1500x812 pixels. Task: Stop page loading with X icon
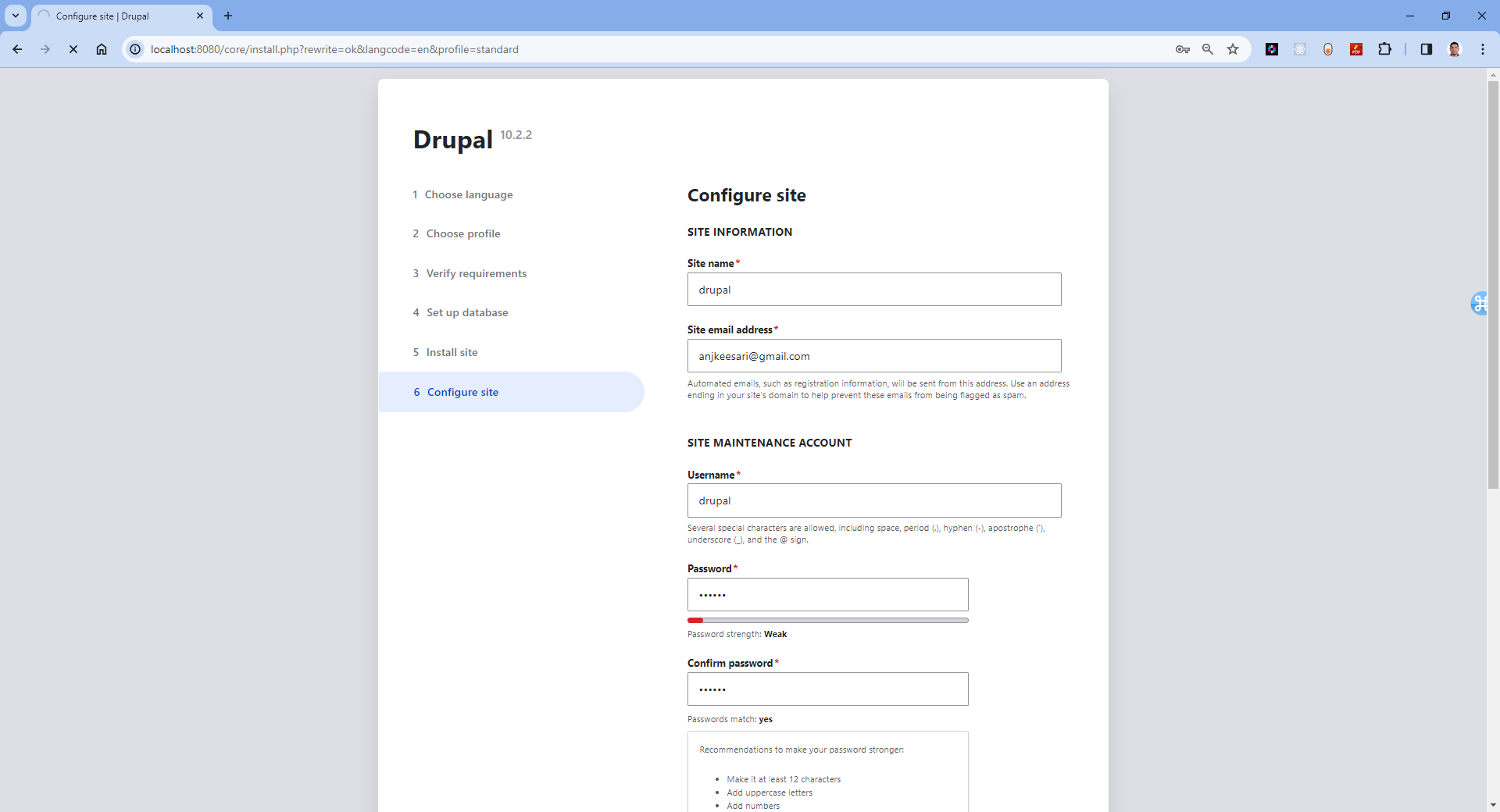[73, 49]
